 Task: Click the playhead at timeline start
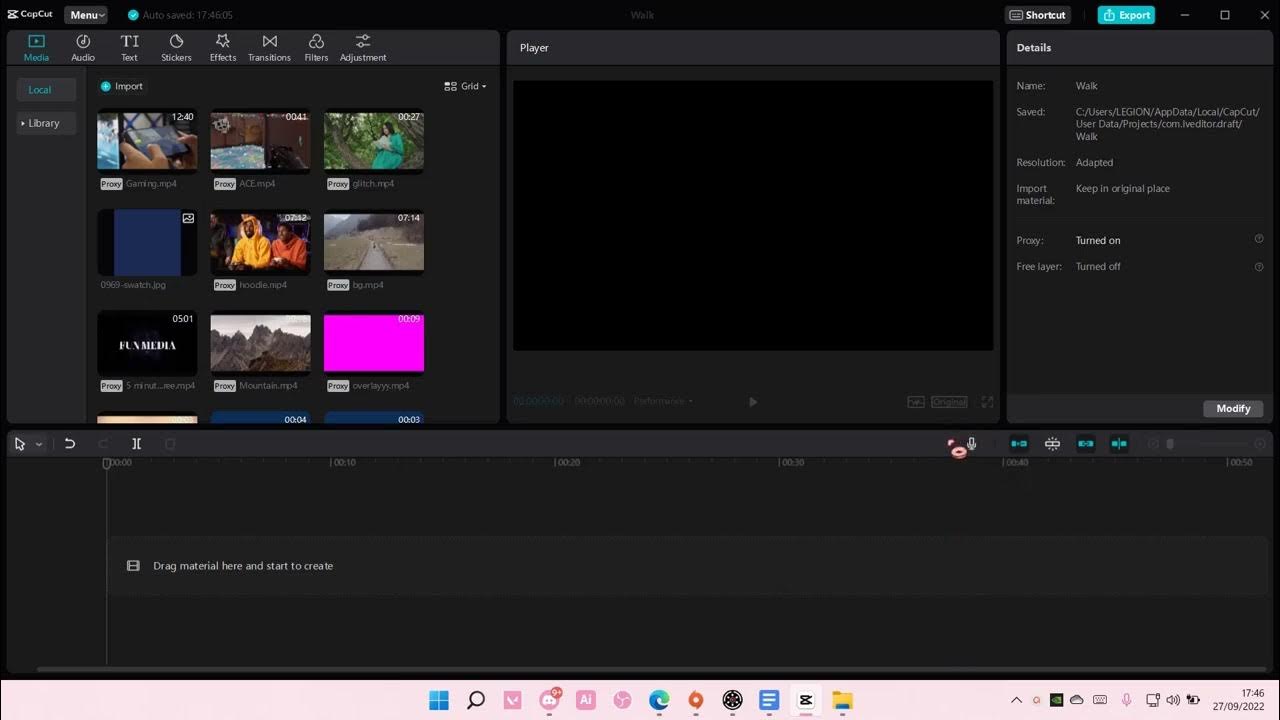107,463
